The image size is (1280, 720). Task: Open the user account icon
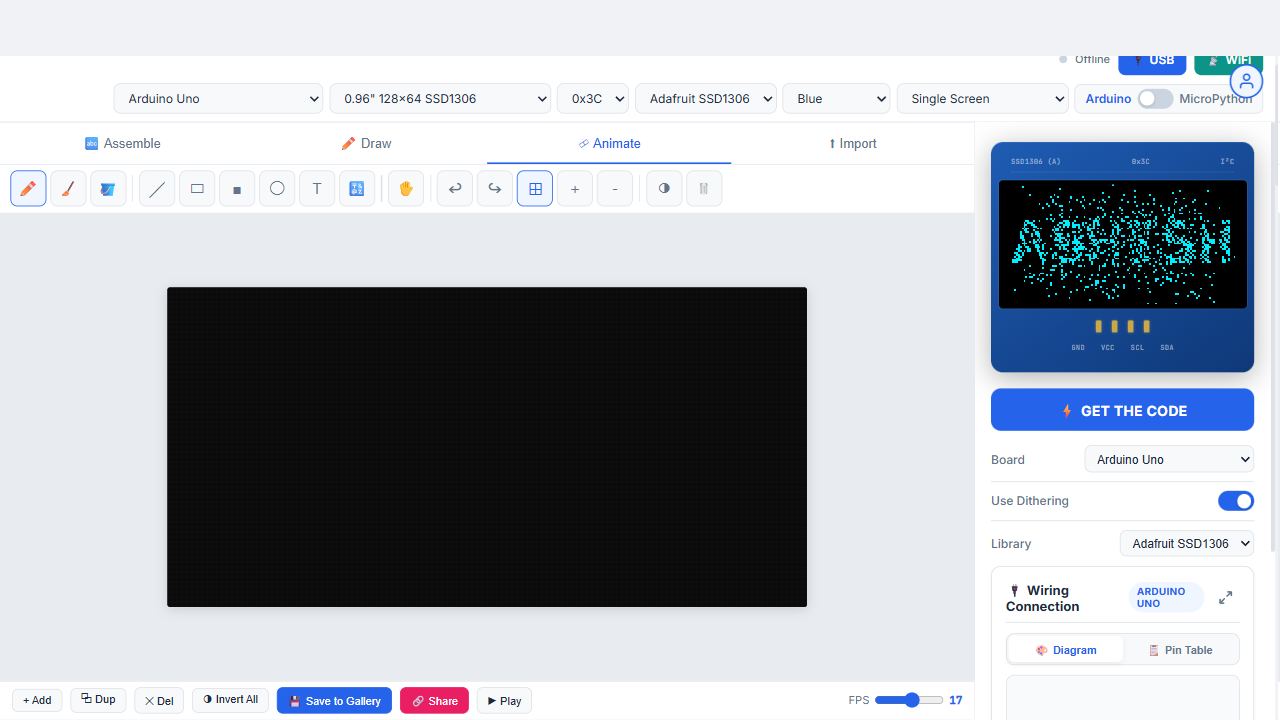(x=1246, y=82)
